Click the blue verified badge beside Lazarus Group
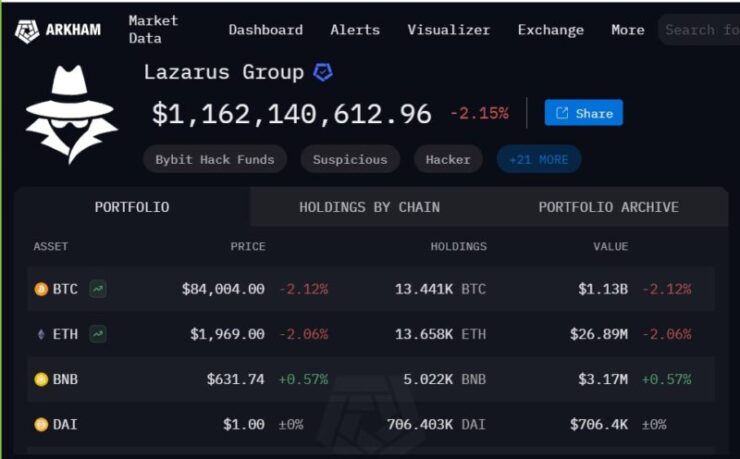The width and height of the screenshot is (740, 459). click(323, 72)
